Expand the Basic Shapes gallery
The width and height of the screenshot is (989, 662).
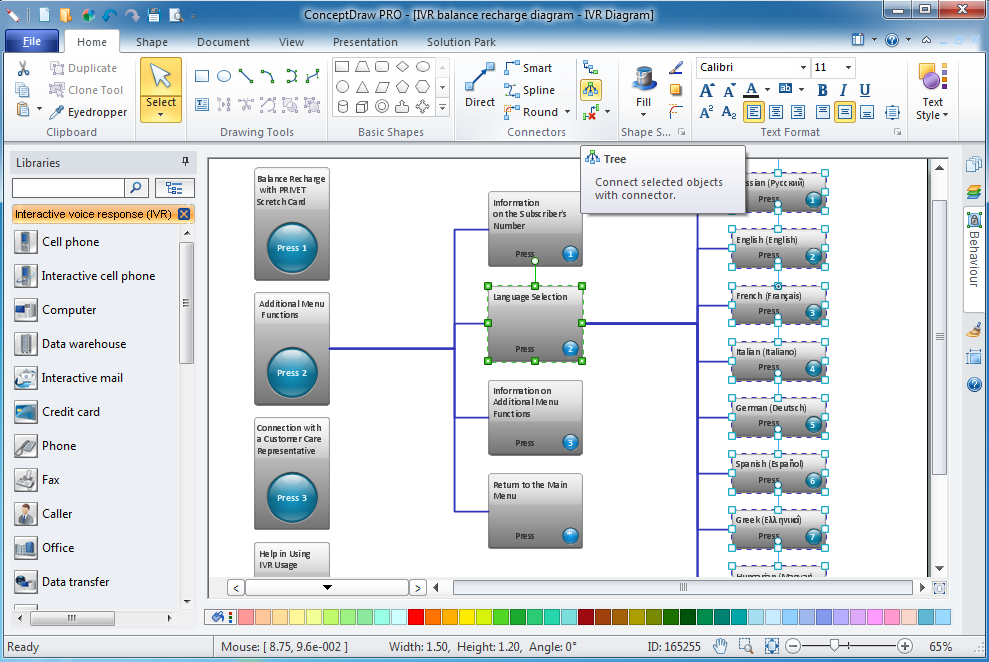[x=443, y=108]
